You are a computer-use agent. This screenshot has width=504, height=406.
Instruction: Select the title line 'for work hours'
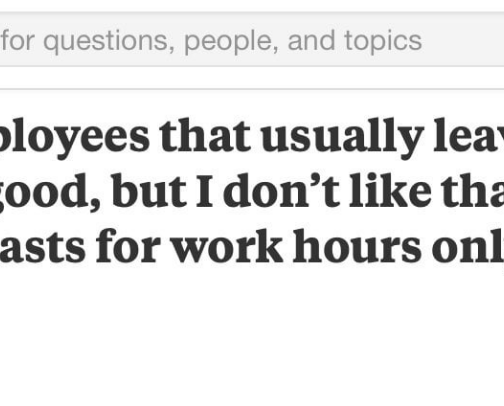point(252,247)
